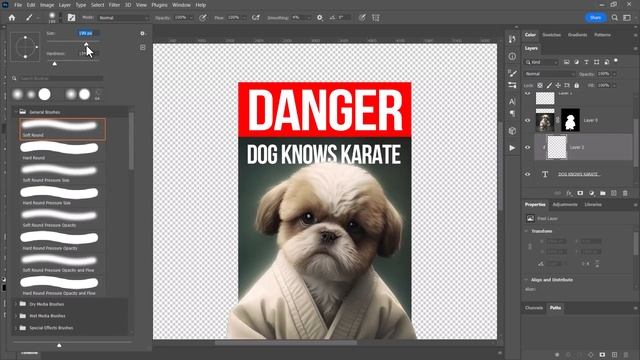Click the brush Size value field
640x360 pixels.
tap(87, 33)
